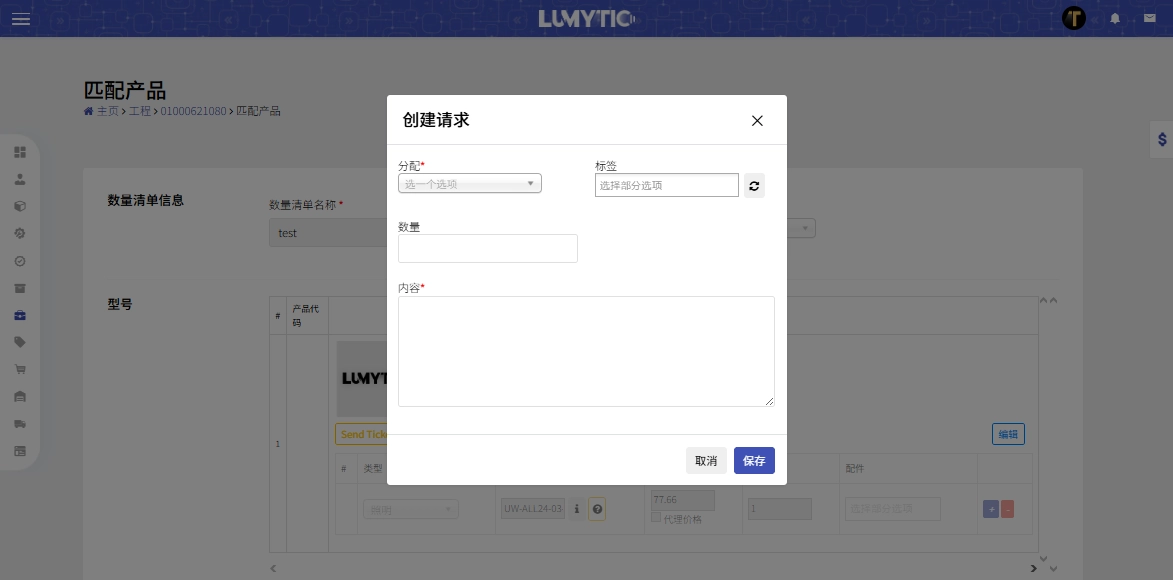Open the hamburger navigation menu
The height and width of the screenshot is (580, 1173).
21,19
